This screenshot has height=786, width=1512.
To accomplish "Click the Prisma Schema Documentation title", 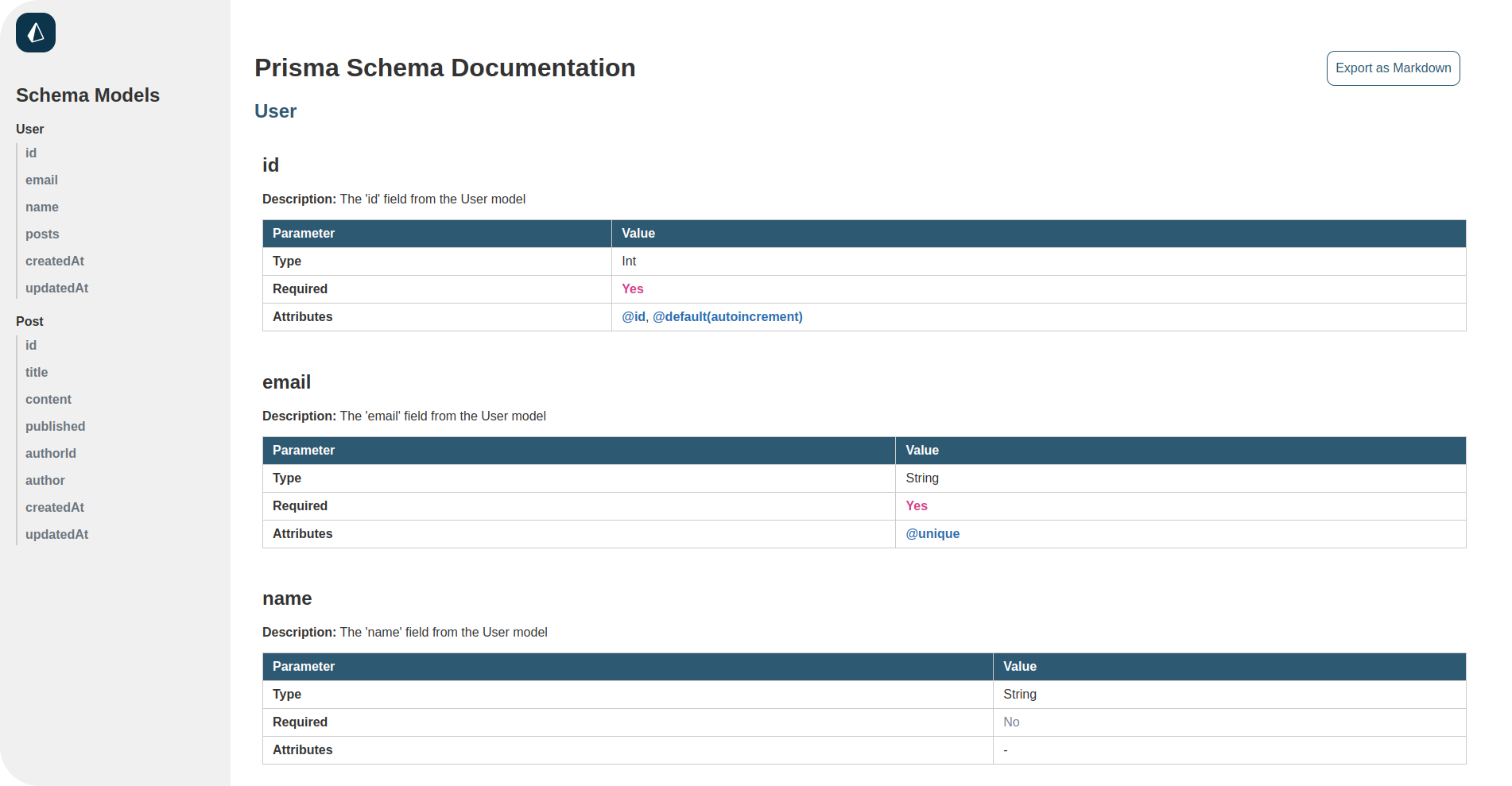I will (x=445, y=68).
